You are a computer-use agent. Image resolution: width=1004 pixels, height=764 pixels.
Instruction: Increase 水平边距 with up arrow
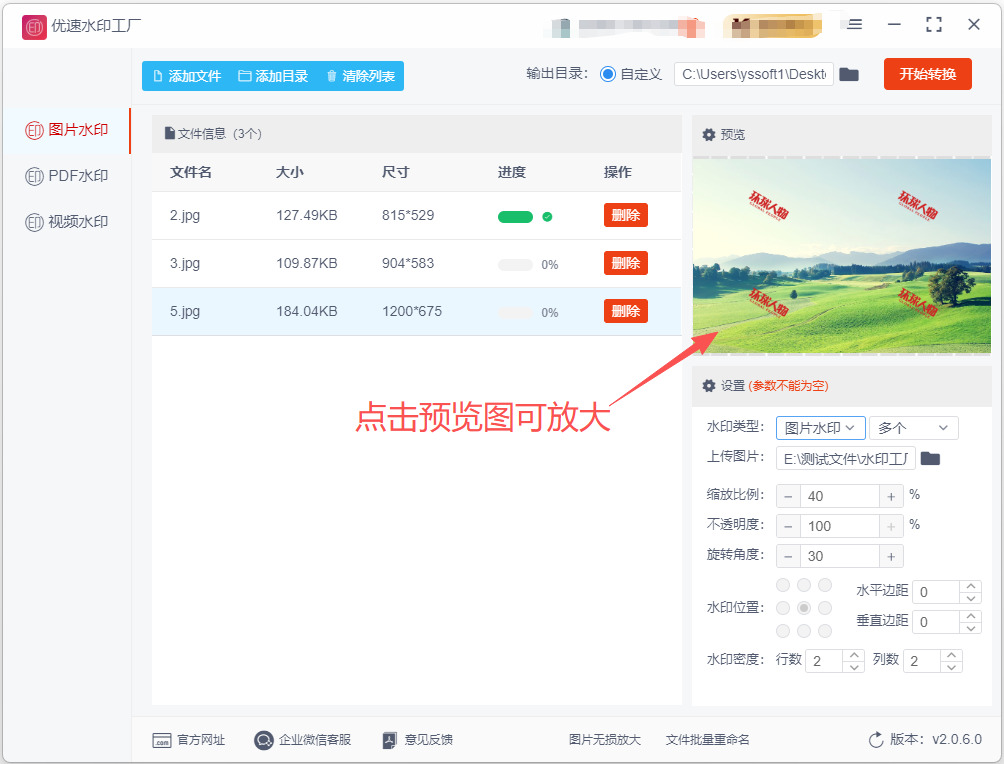[971, 586]
